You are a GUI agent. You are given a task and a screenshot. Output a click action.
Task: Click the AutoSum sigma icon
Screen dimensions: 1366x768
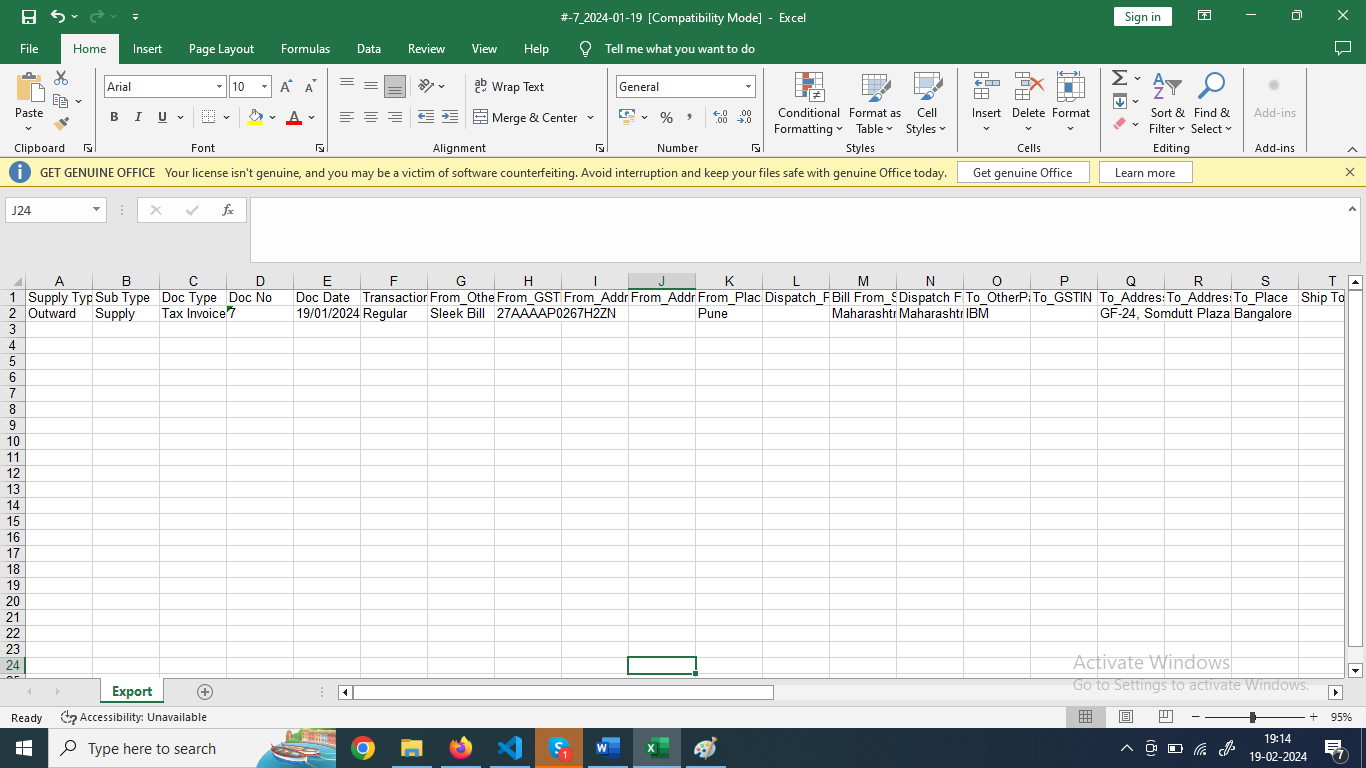pos(1120,78)
